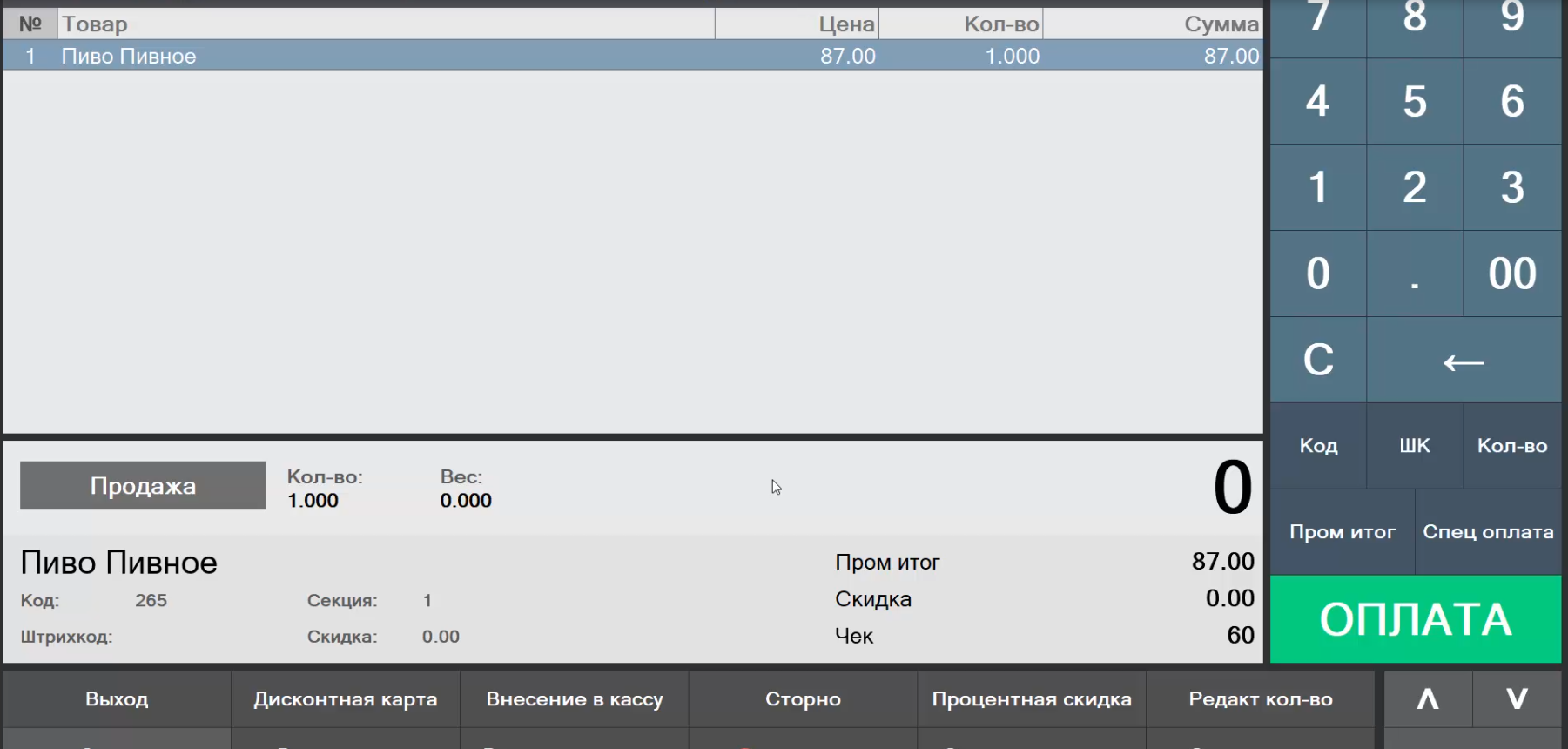Click the up arrow navigation button
Viewport: 1568px width, 749px height.
click(x=1428, y=698)
